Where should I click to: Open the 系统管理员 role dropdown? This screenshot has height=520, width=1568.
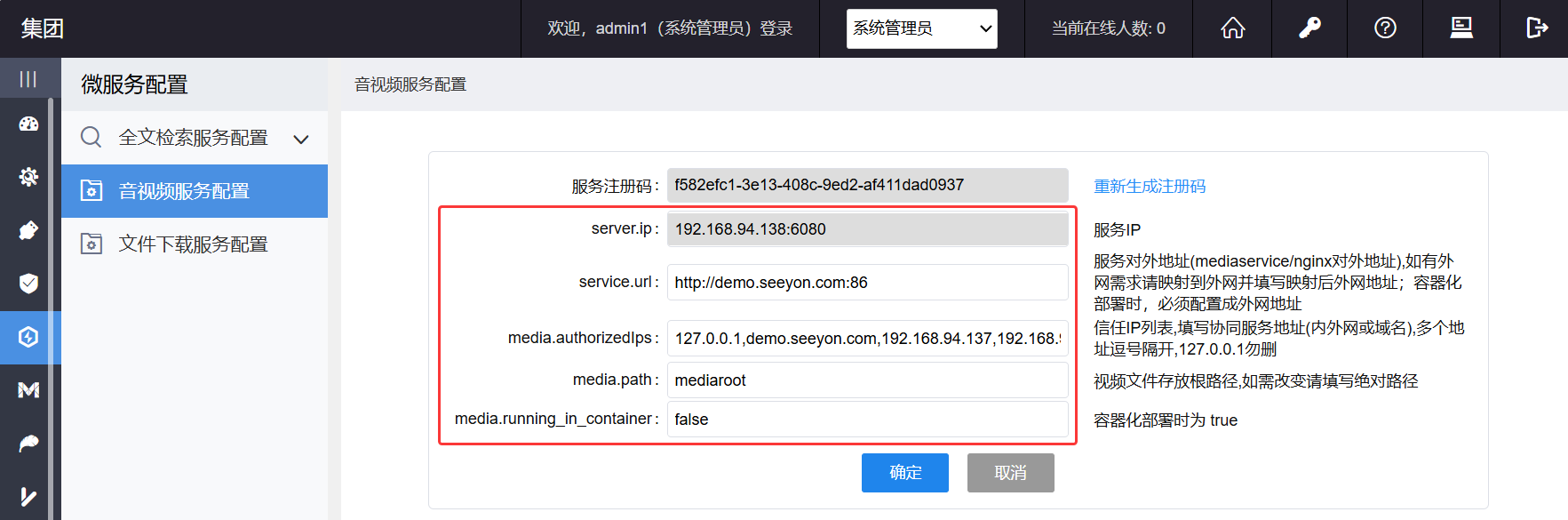click(922, 28)
